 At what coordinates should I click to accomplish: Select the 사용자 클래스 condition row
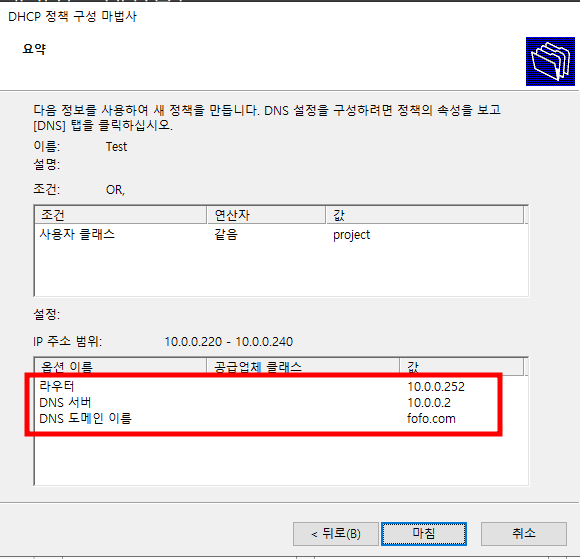[x=280, y=235]
